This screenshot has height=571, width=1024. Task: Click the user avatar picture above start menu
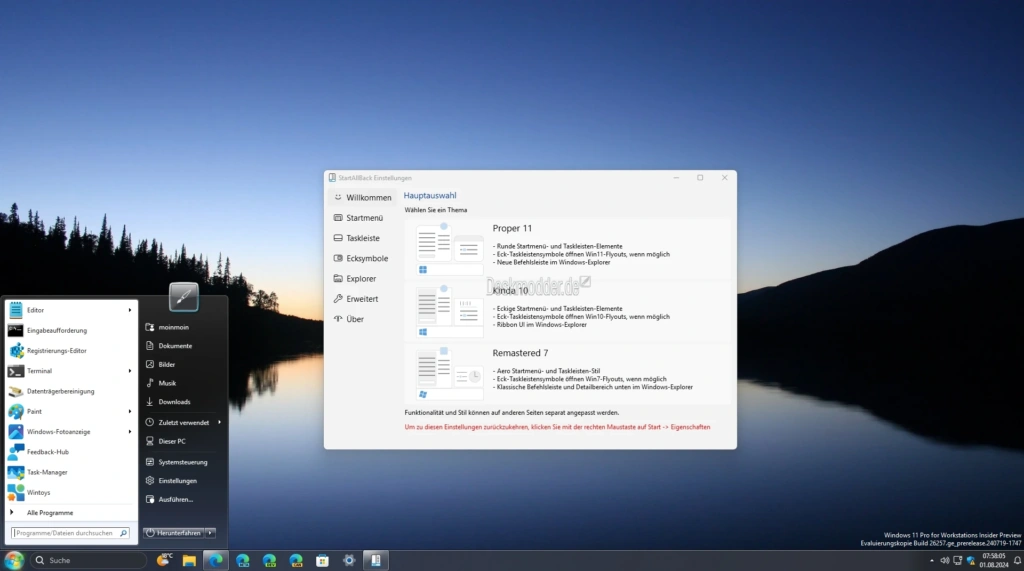[184, 297]
